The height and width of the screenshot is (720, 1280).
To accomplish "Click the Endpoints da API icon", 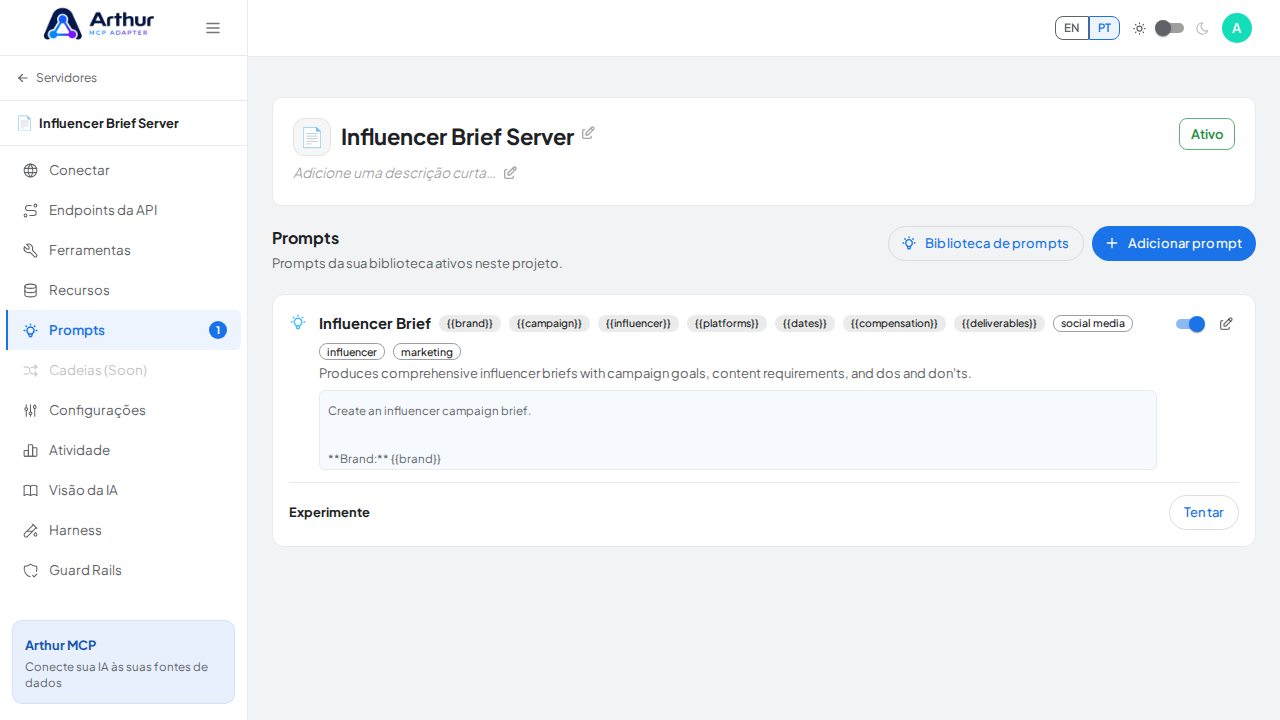I will pos(30,210).
